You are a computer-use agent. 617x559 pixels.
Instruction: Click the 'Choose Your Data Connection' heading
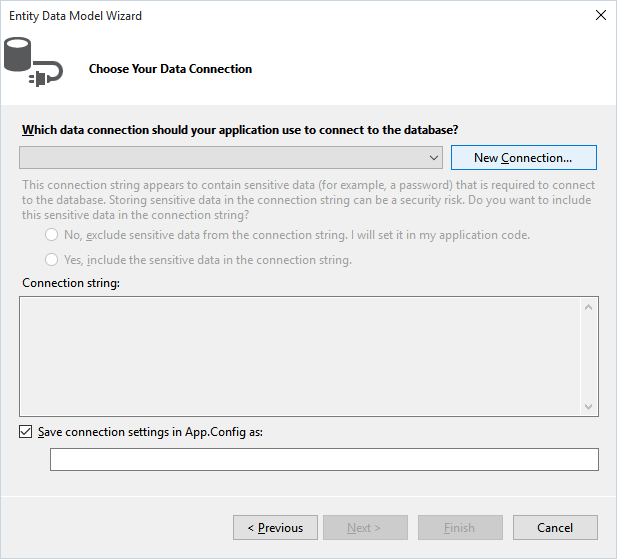point(170,69)
